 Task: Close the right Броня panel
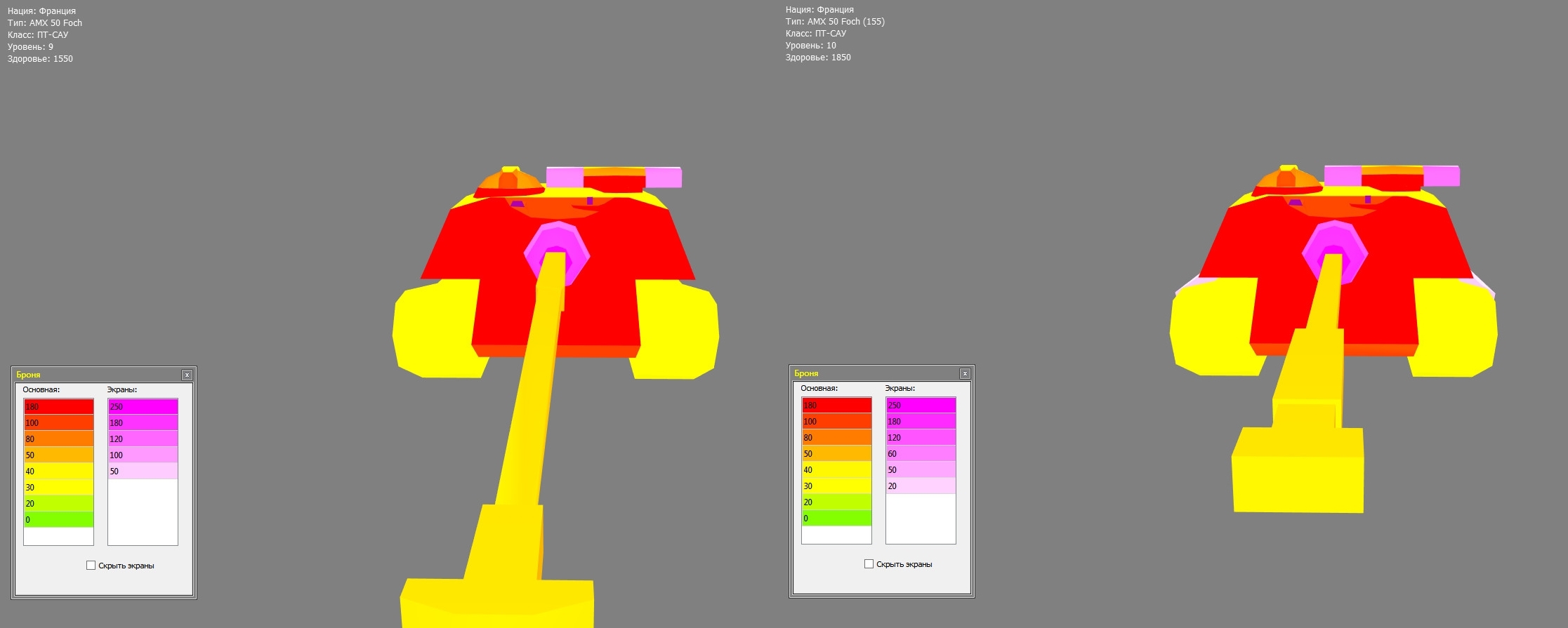[965, 373]
